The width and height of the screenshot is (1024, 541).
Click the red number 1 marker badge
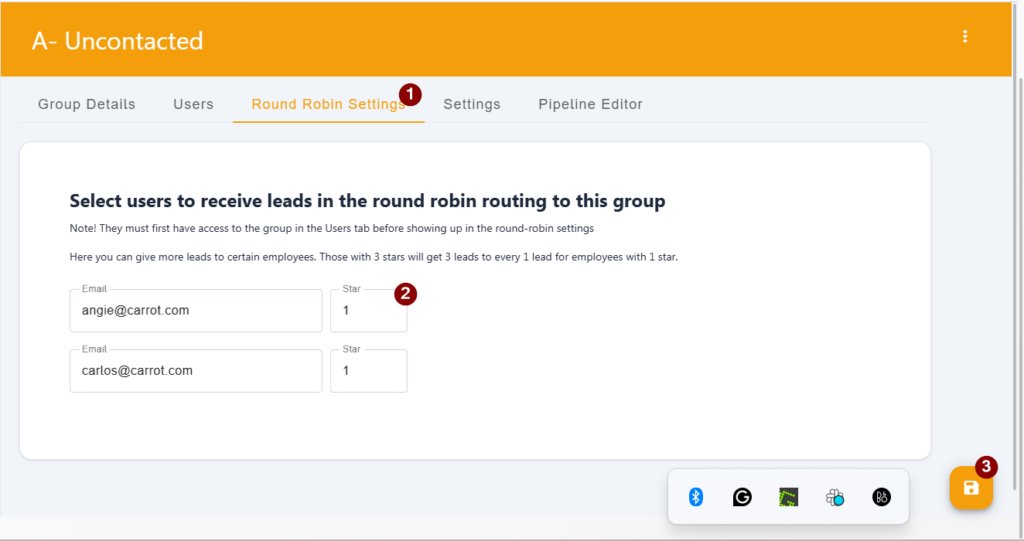tap(410, 94)
